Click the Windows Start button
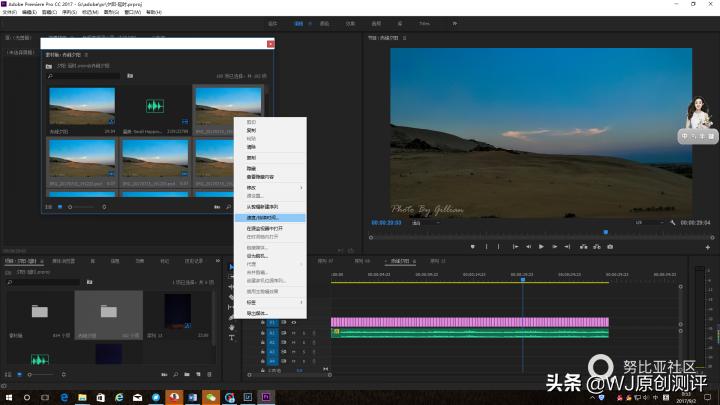Image resolution: width=720 pixels, height=405 pixels. pos(8,396)
